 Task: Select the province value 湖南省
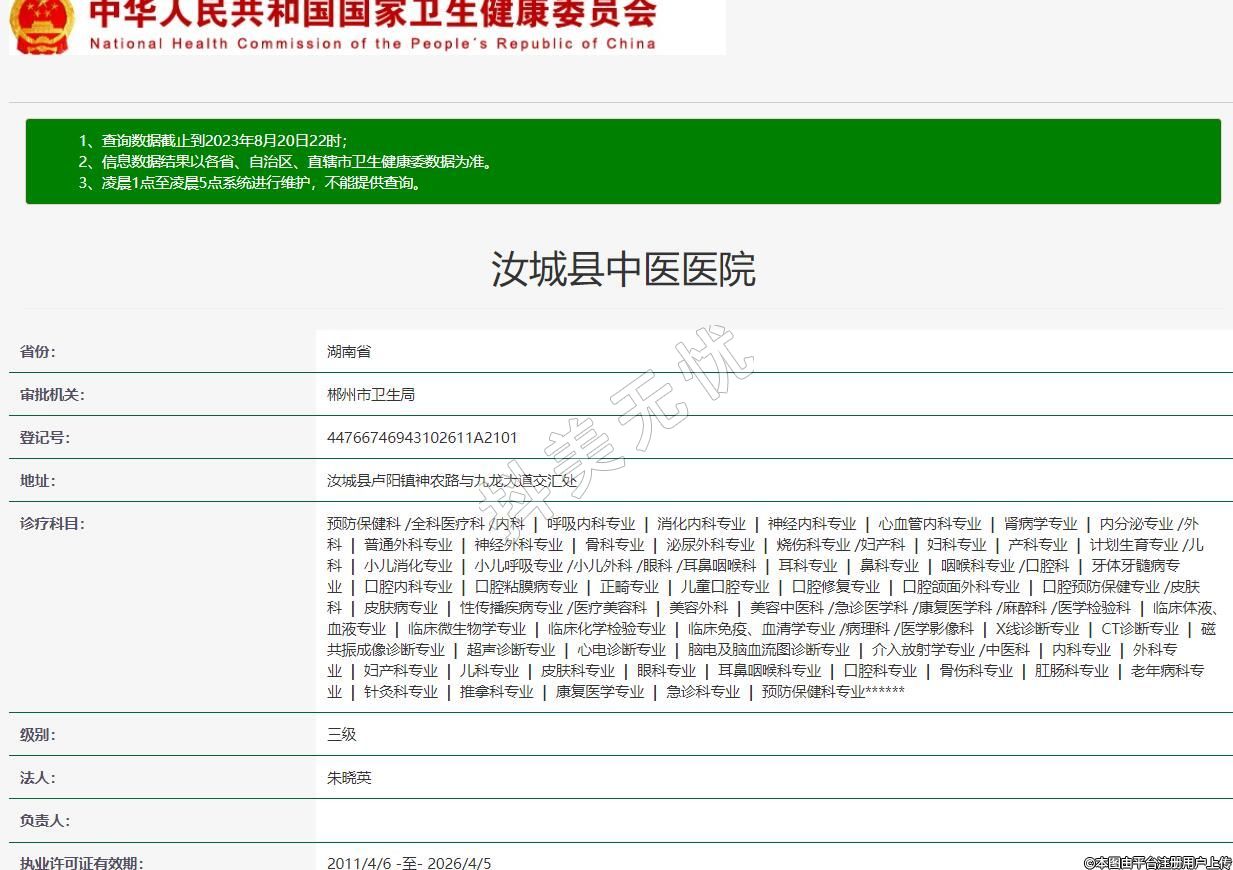point(349,352)
